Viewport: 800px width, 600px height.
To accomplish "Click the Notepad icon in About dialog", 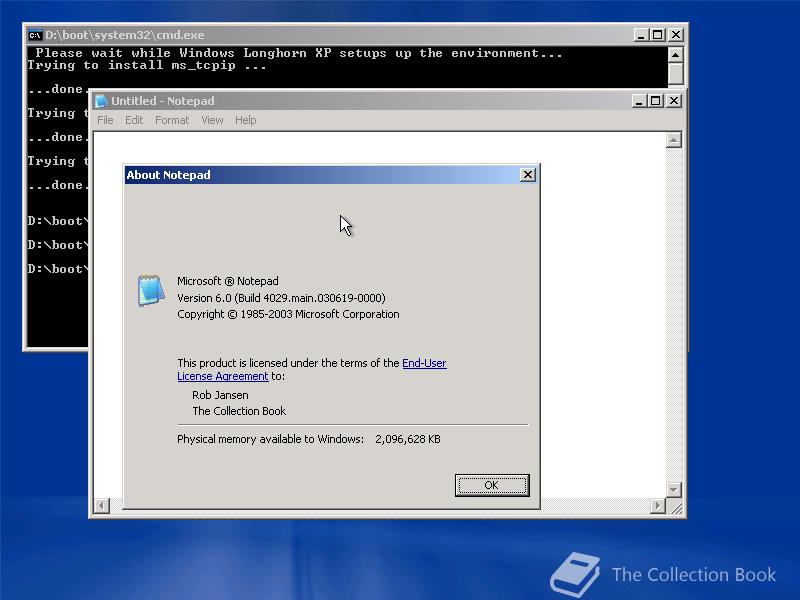I will click(151, 290).
